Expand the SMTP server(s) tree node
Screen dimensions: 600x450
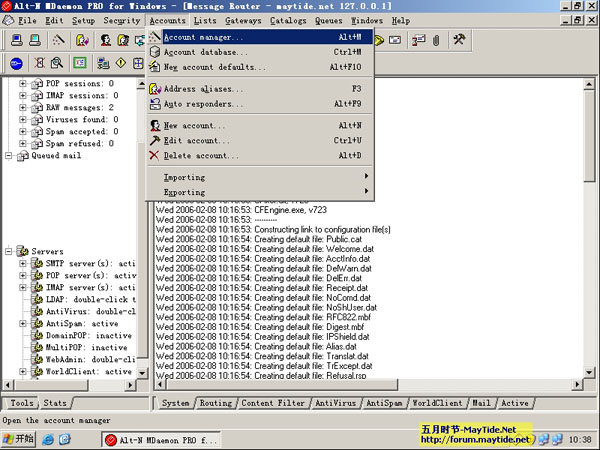click(23, 264)
